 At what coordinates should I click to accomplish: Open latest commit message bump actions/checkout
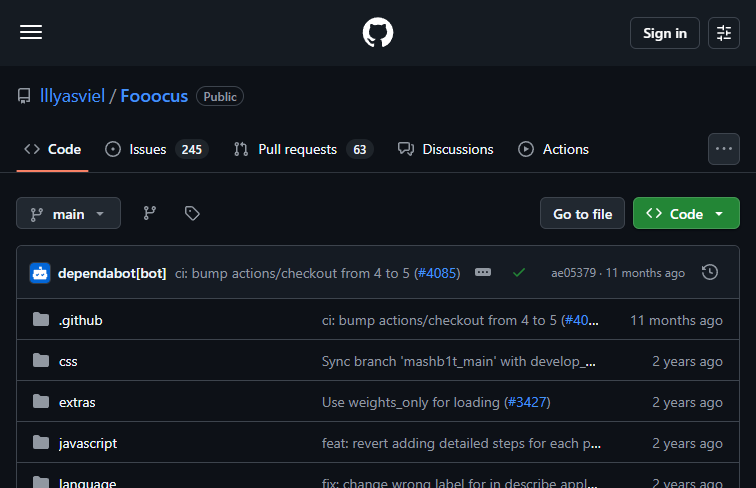pos(293,273)
